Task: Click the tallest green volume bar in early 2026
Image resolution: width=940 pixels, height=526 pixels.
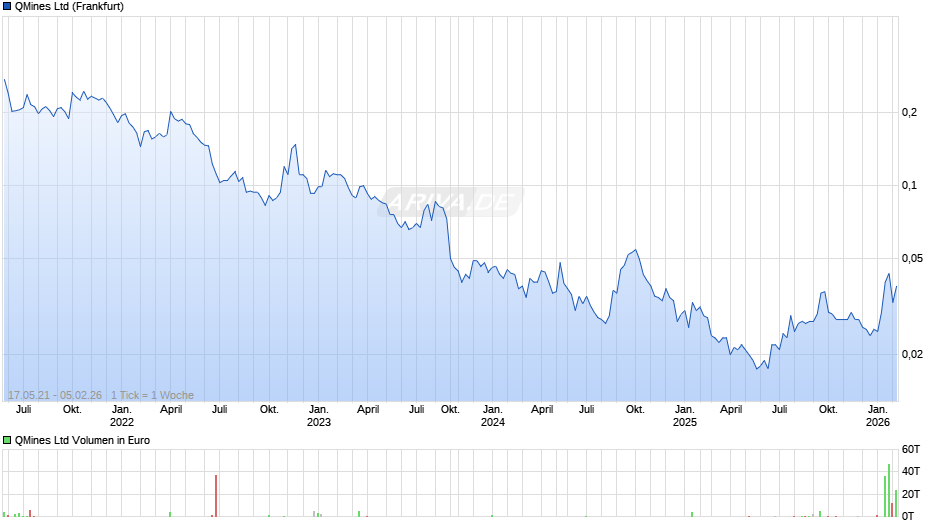Action: pos(889,491)
